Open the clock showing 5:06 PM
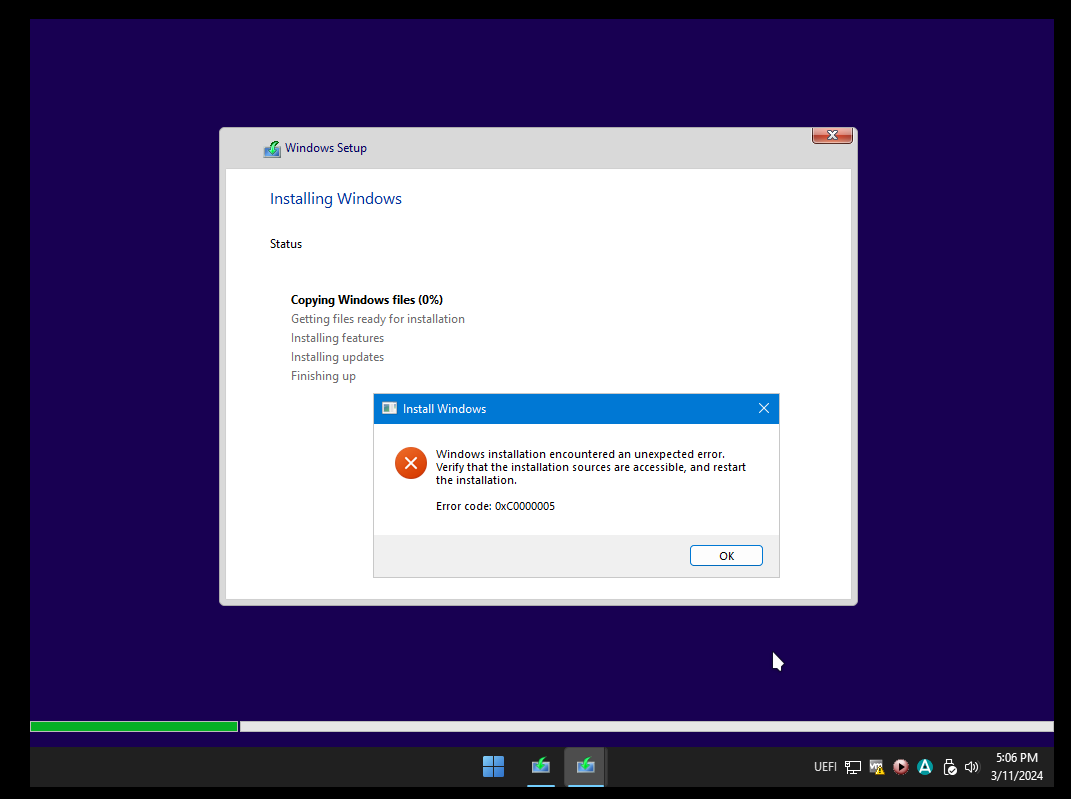1071x799 pixels. click(1016, 757)
